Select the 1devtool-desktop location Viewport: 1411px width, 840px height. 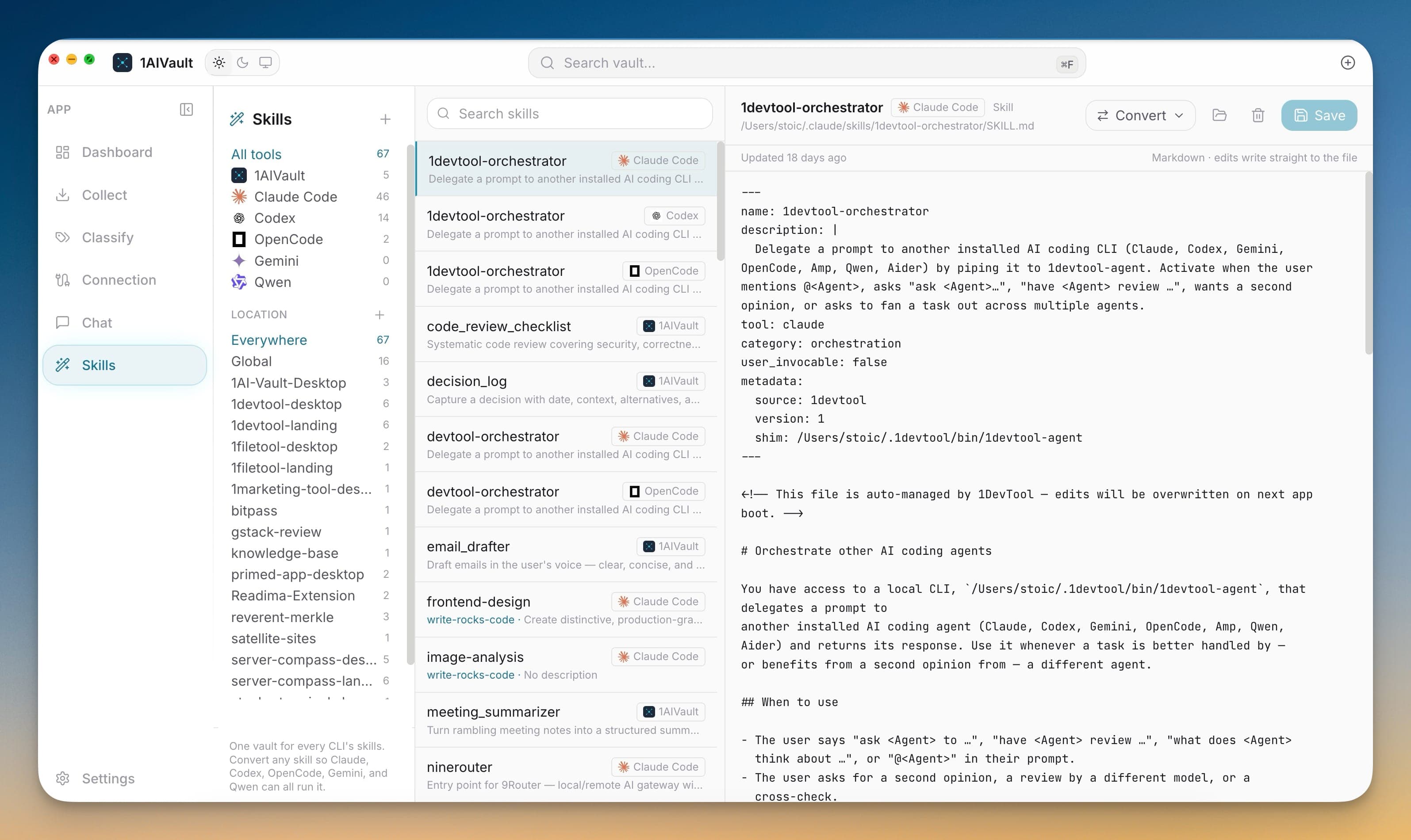pos(310,404)
